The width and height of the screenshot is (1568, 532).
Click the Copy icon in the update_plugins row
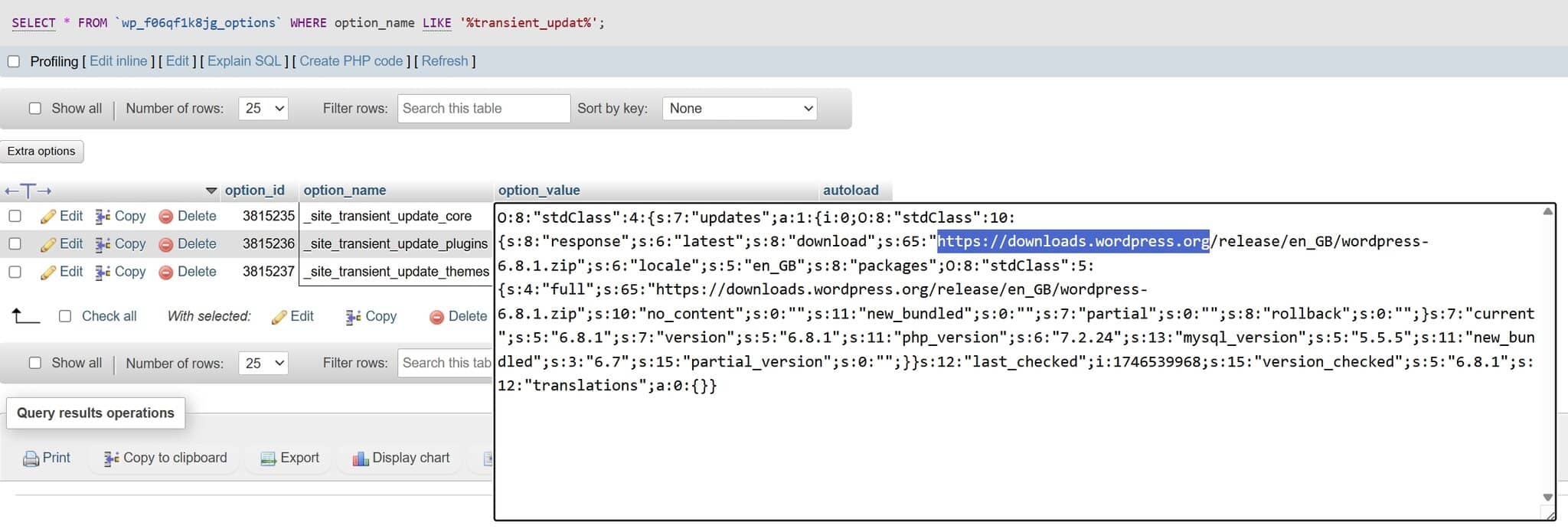103,244
